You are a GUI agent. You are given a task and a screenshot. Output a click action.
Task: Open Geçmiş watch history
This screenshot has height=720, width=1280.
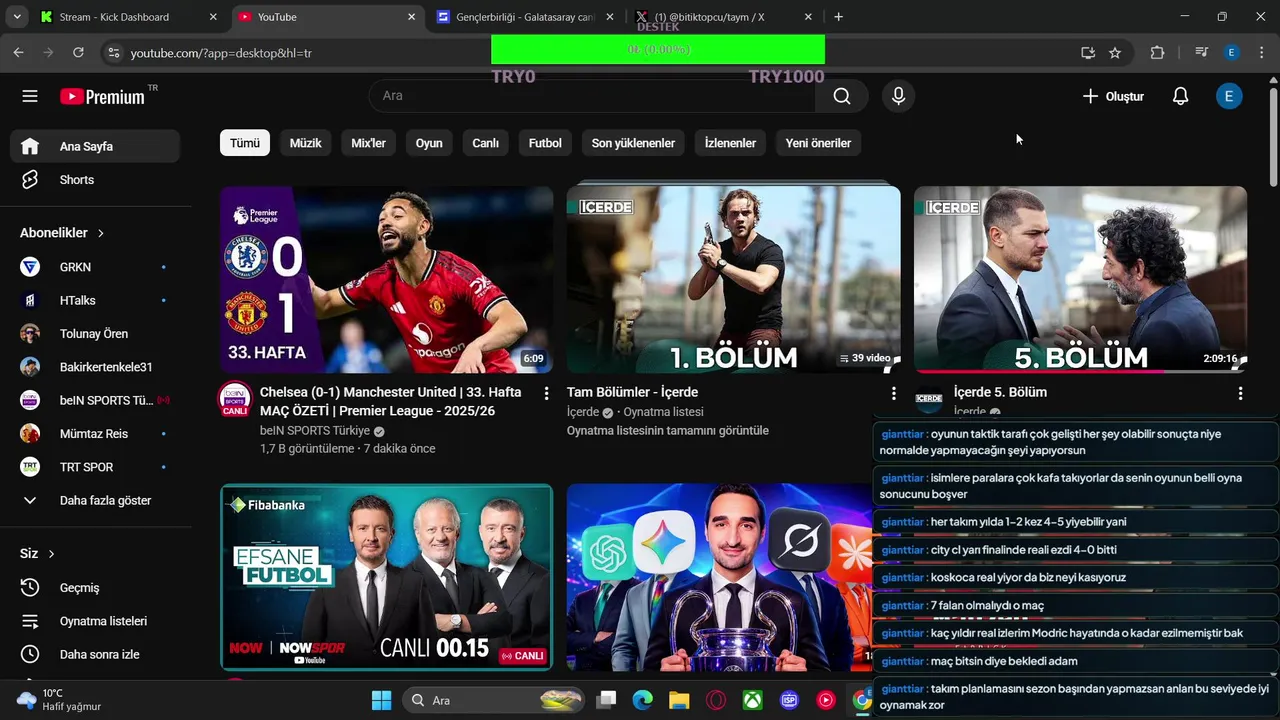pyautogui.click(x=95, y=588)
